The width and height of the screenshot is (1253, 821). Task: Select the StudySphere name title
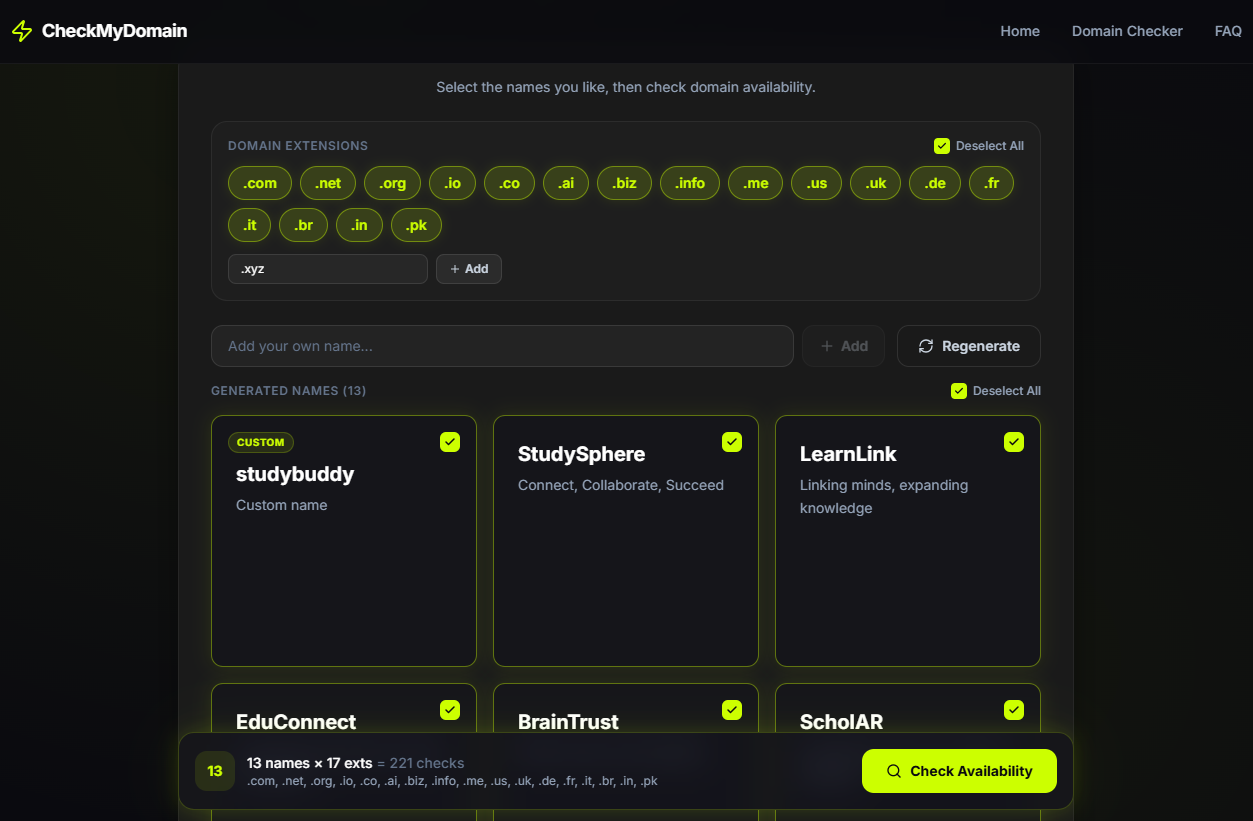point(581,454)
